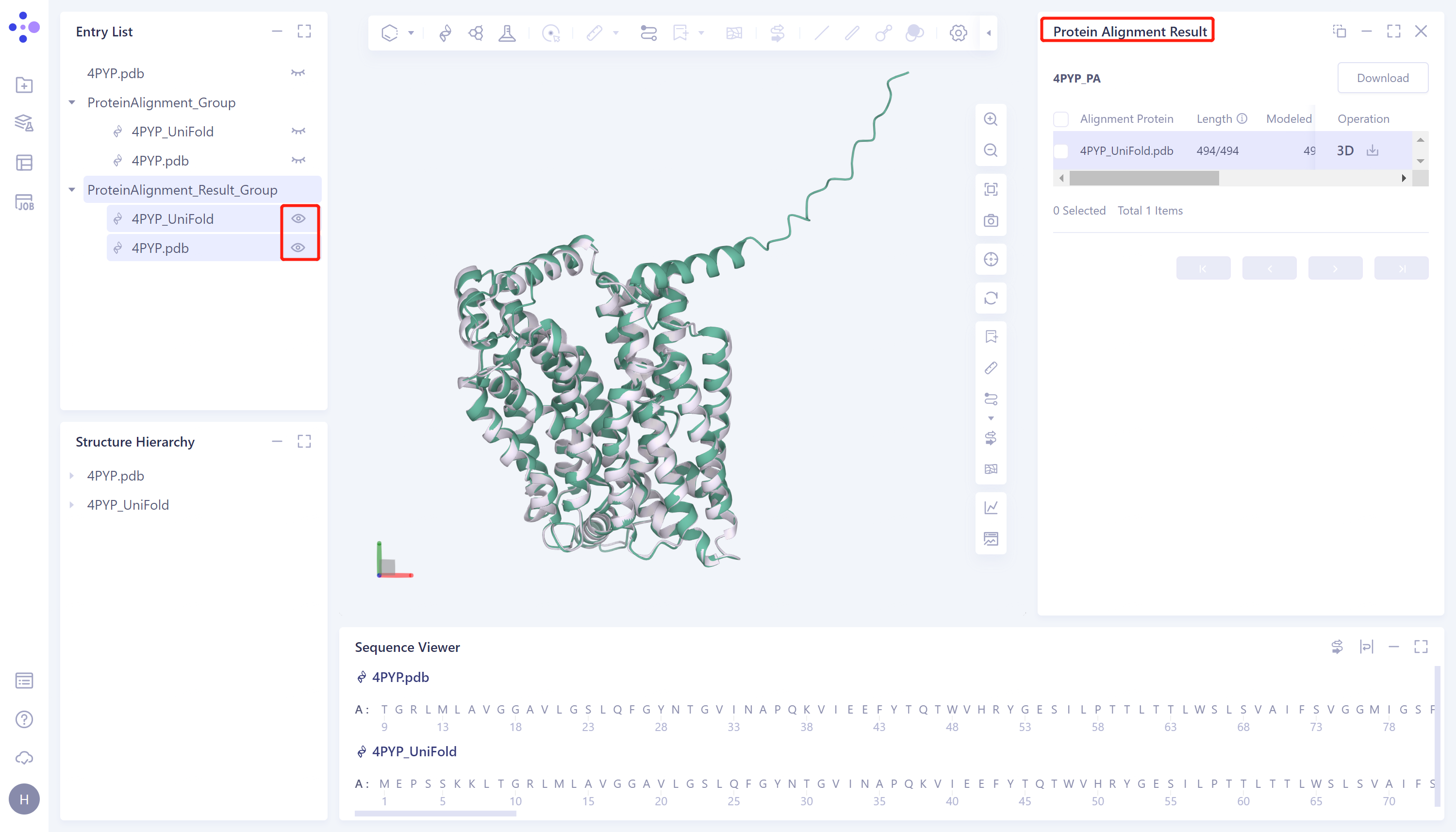Open the JOB panel in left sidebar

(24, 202)
